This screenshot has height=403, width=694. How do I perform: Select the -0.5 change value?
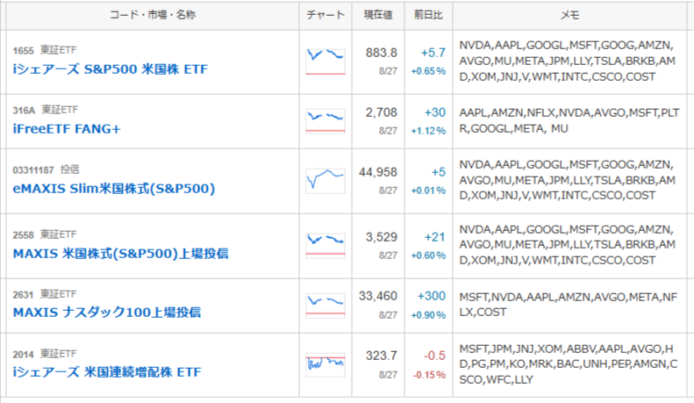coord(435,356)
